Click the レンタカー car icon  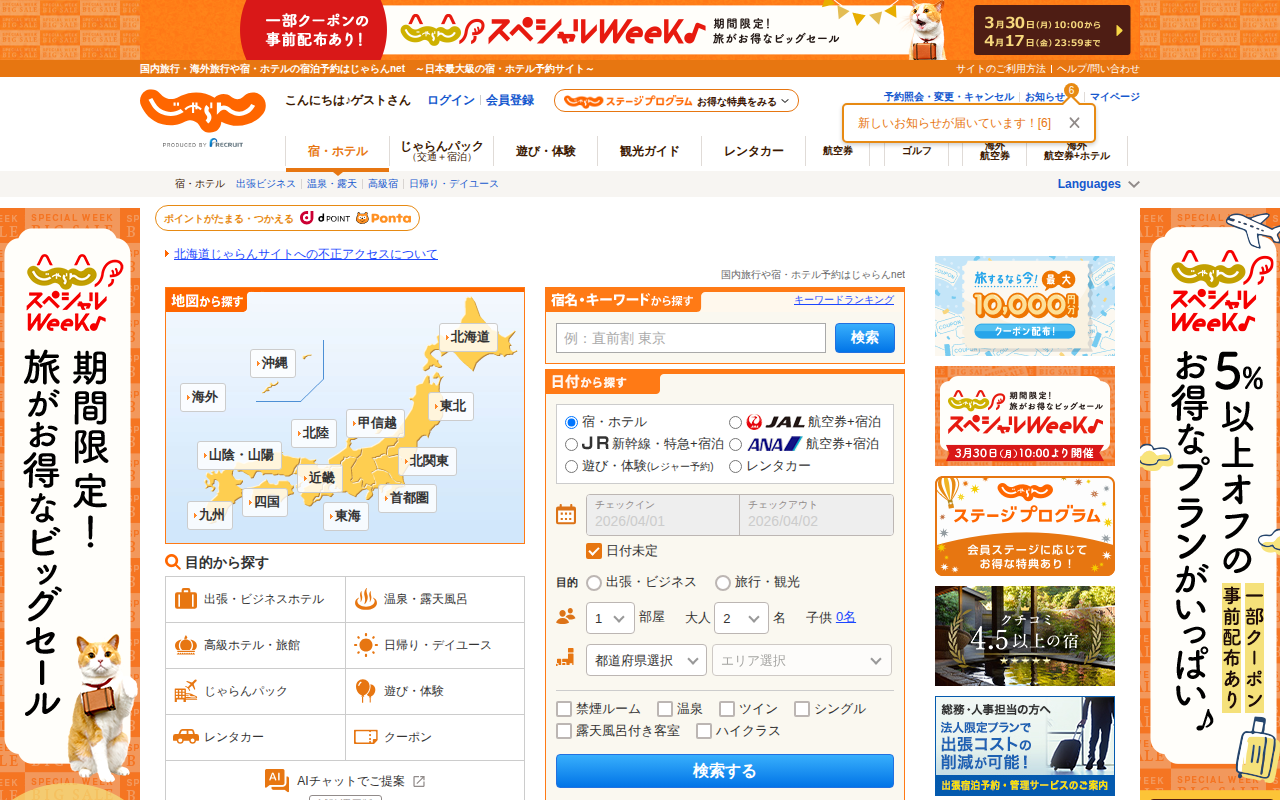tap(186, 737)
